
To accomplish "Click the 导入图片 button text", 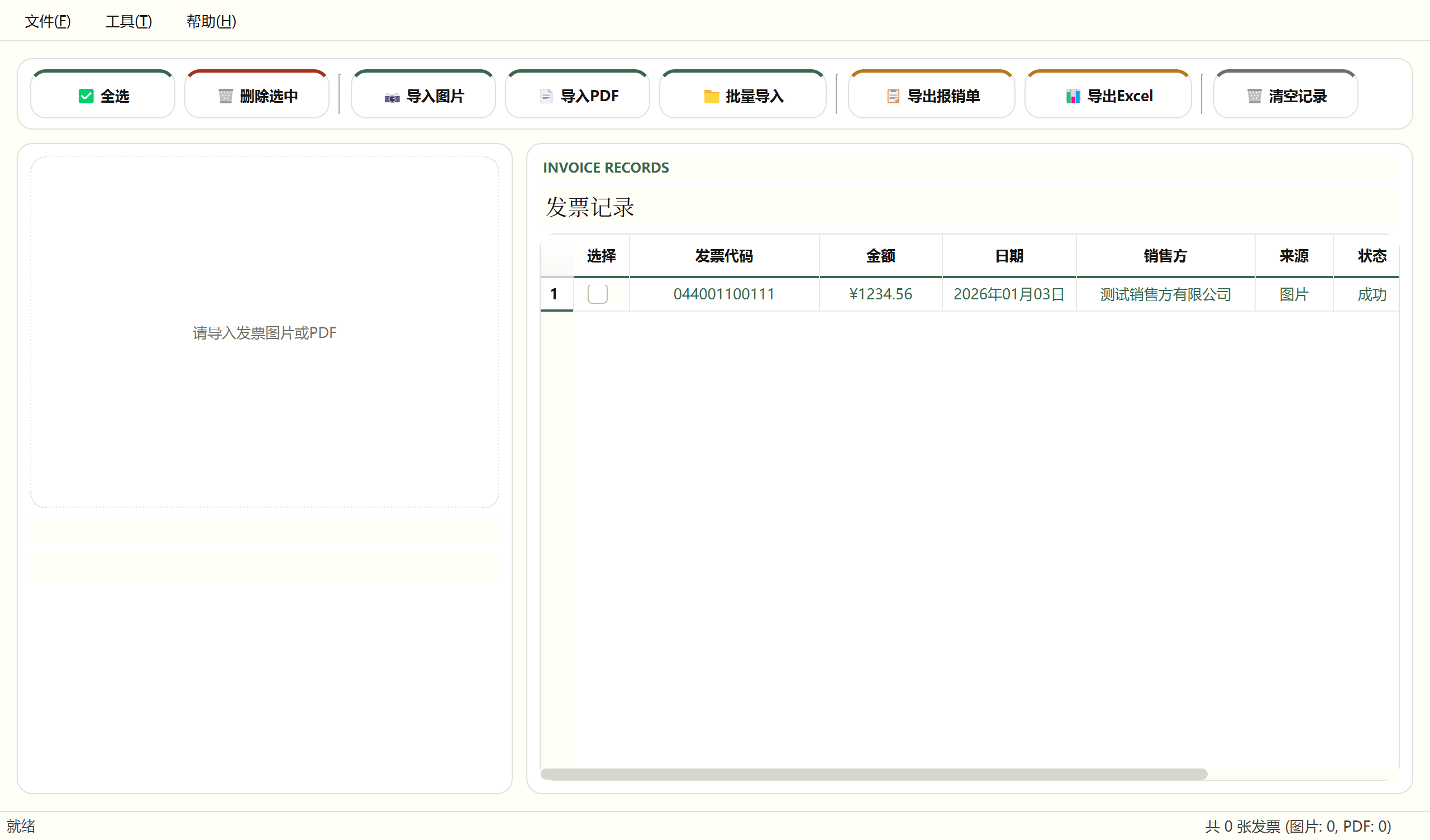I will (435, 96).
